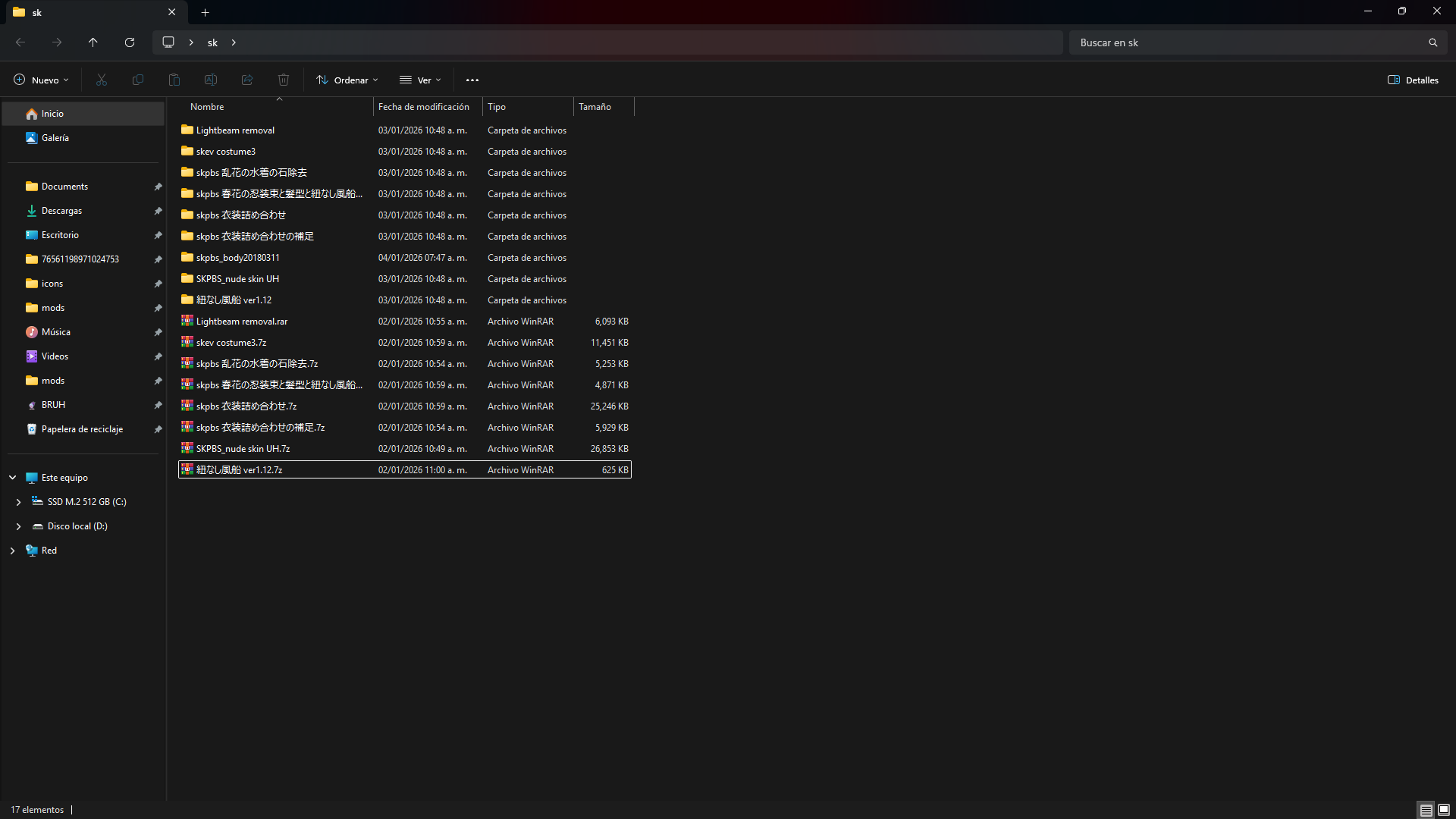Open Inicio in the sidebar
This screenshot has width=1456, height=819.
[83, 114]
